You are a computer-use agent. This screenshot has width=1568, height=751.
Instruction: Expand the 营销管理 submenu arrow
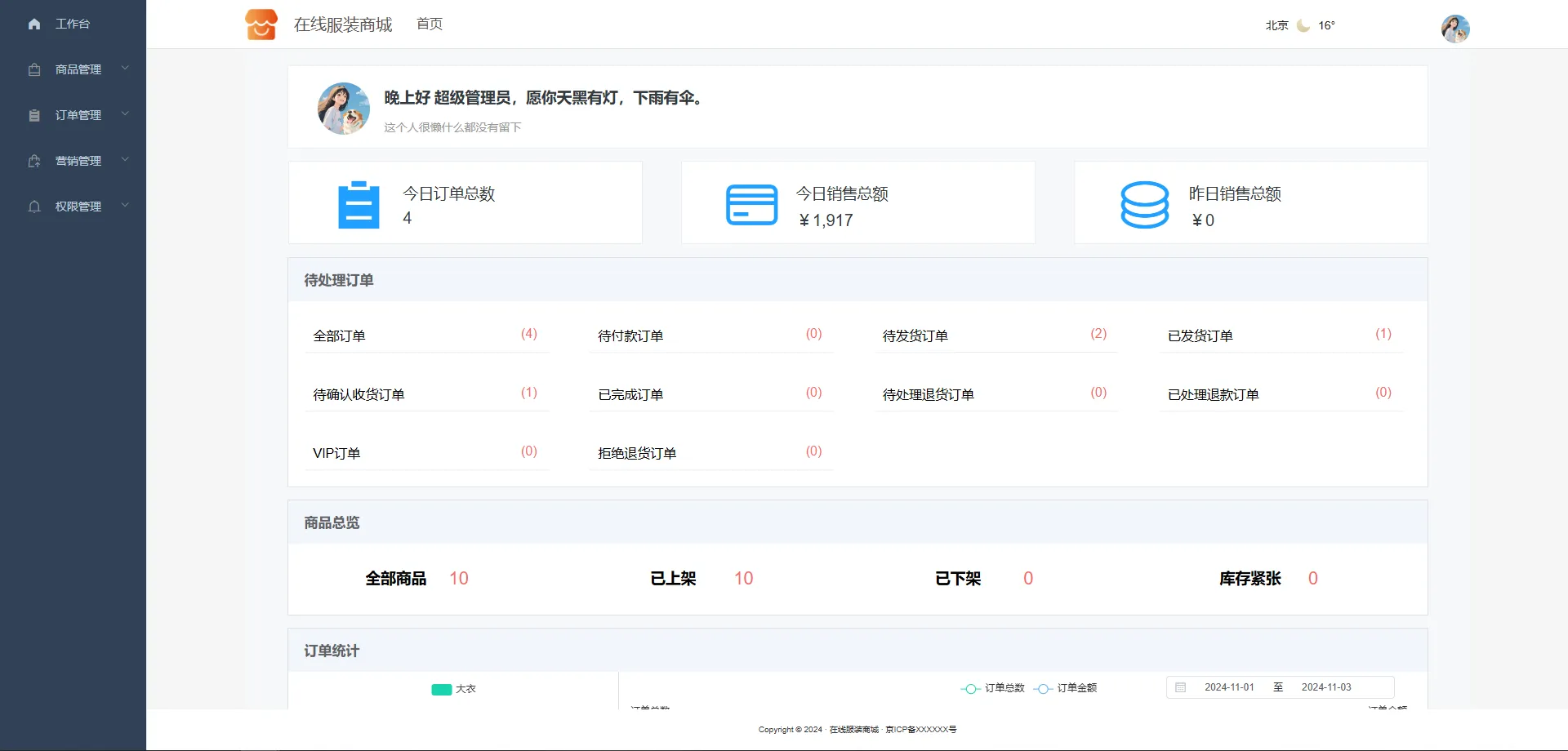[125, 160]
